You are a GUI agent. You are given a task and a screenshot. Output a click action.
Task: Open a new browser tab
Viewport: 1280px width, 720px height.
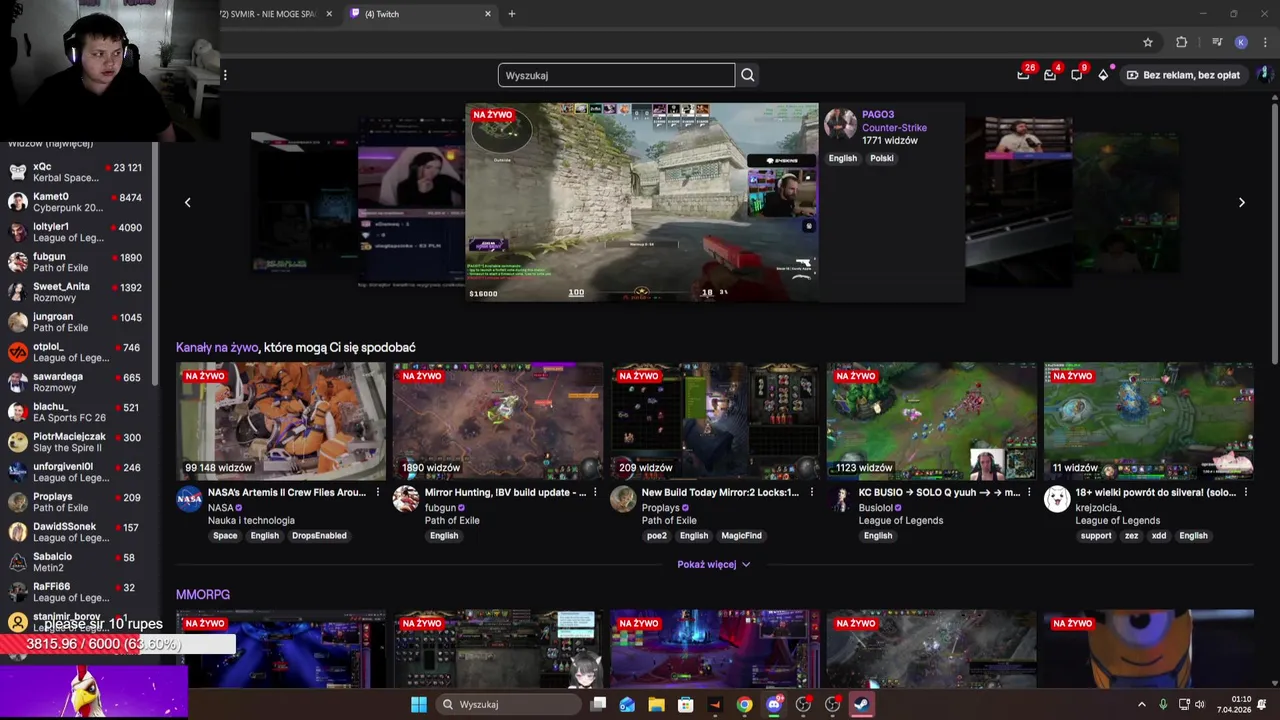(512, 14)
